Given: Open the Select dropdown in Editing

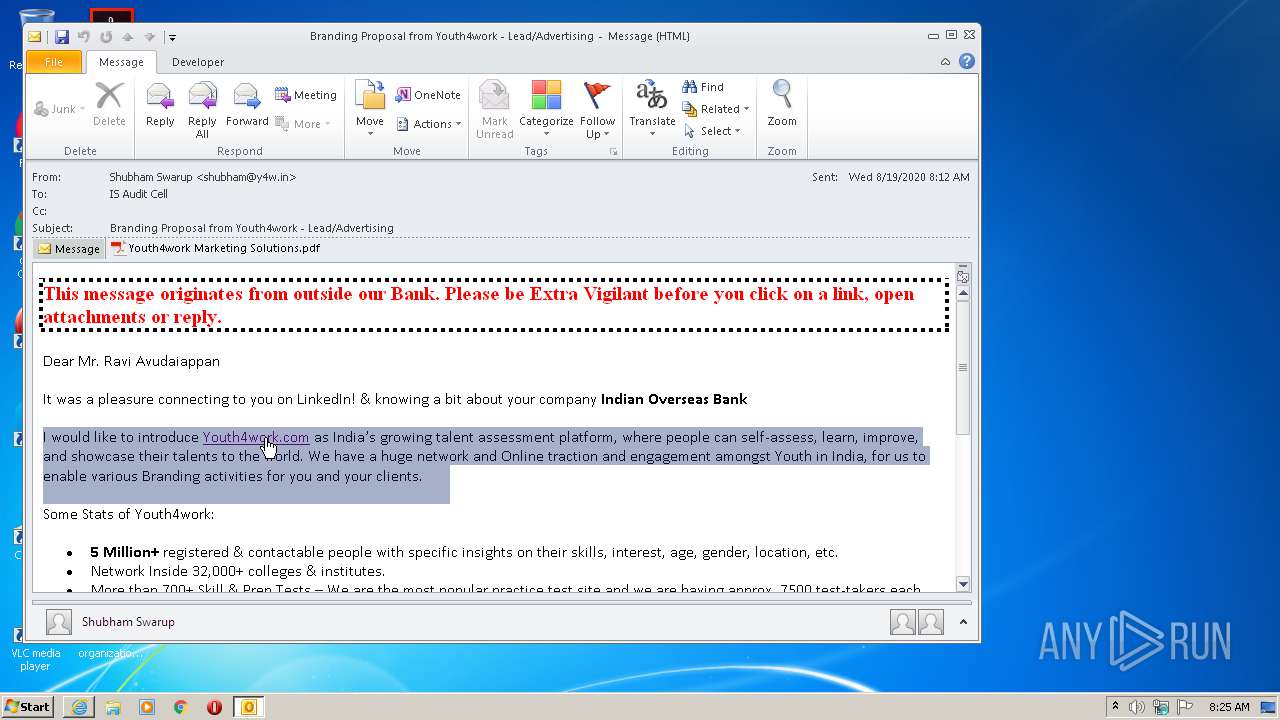Looking at the screenshot, I should coord(712,131).
